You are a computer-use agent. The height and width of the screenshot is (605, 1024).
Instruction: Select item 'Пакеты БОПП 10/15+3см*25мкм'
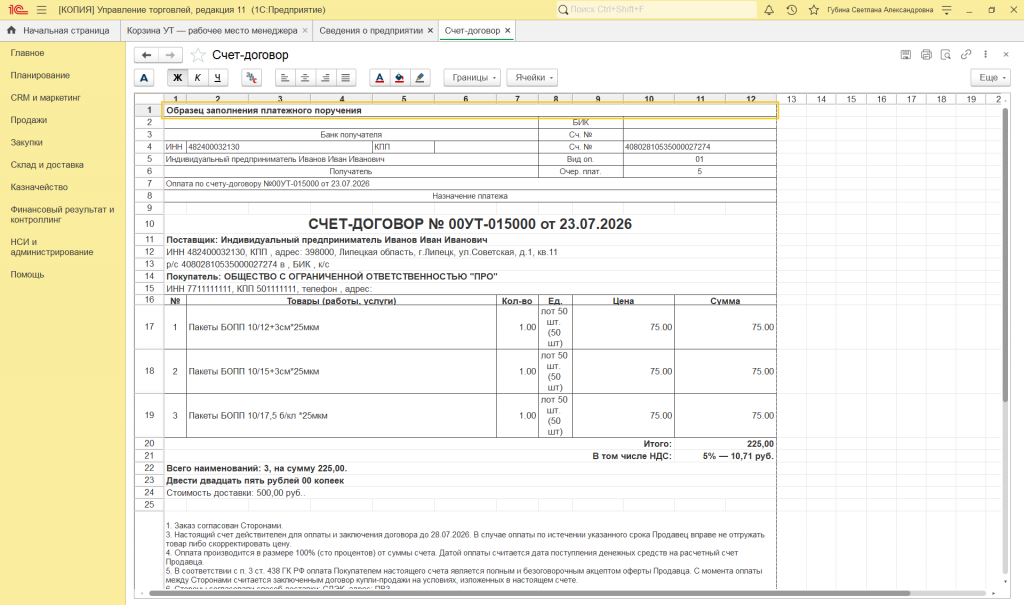pos(341,371)
